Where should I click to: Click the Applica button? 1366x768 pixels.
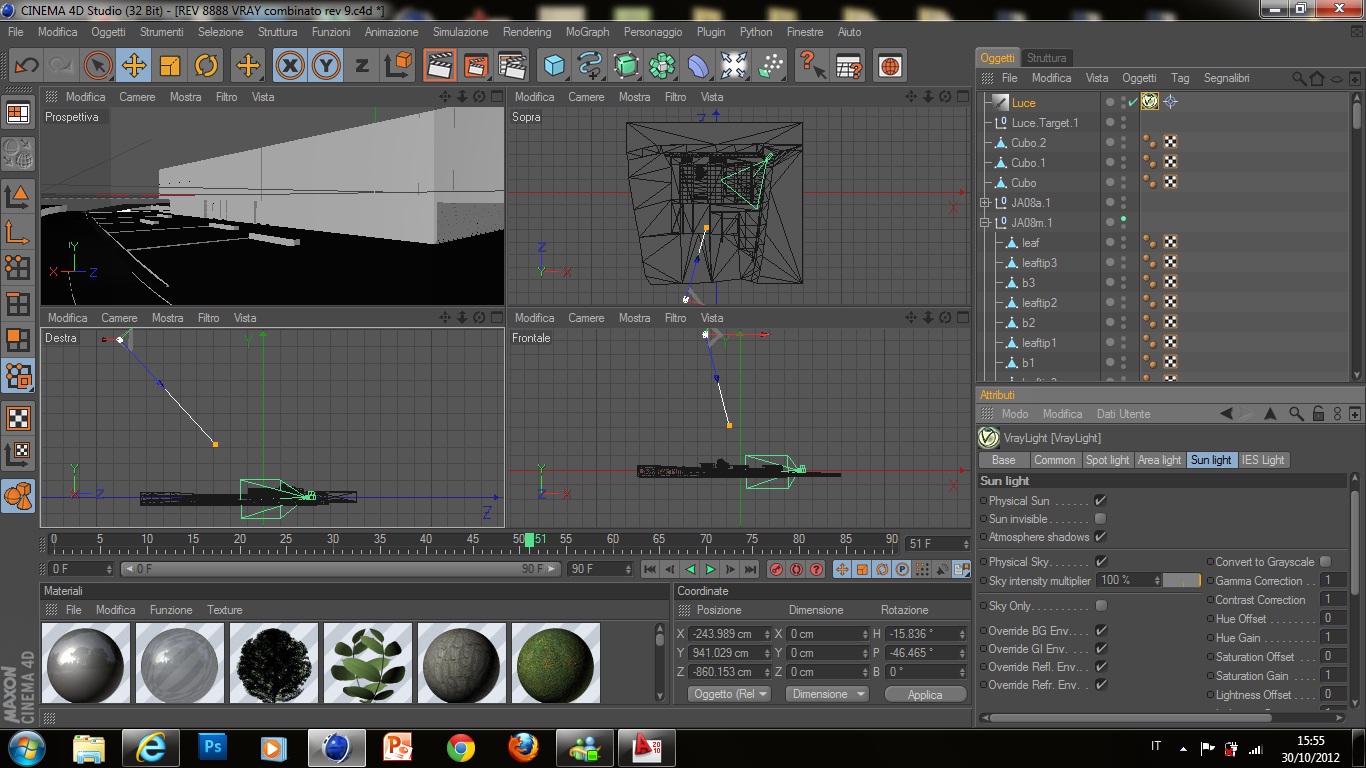(924, 694)
